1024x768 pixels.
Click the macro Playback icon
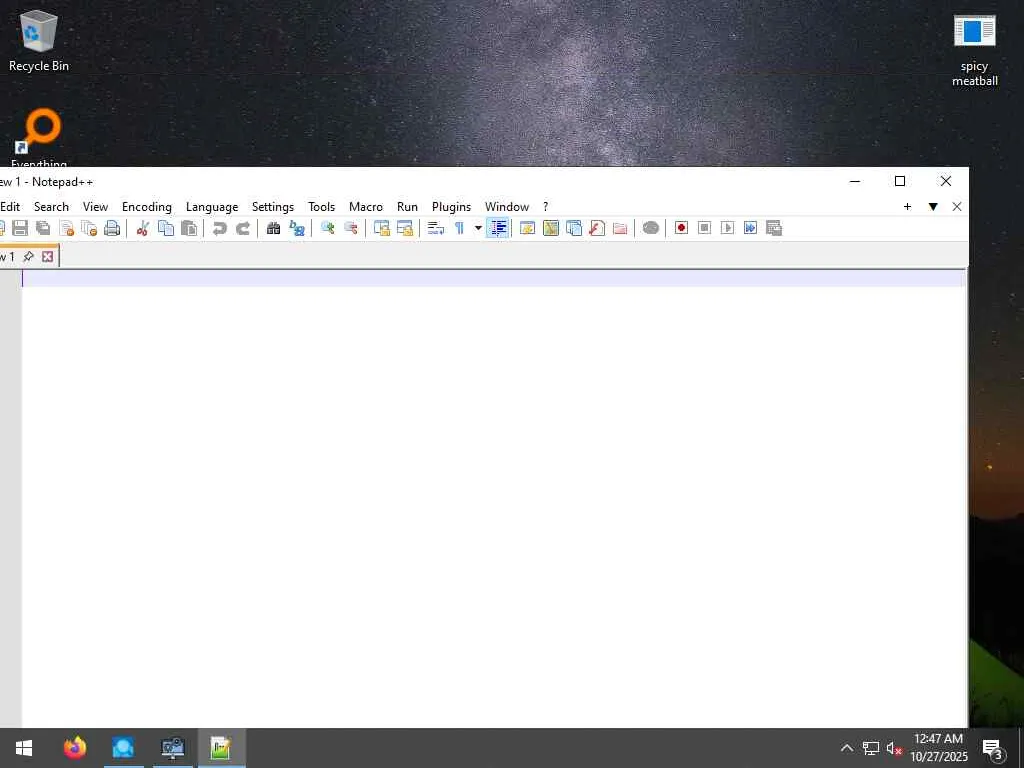click(727, 228)
